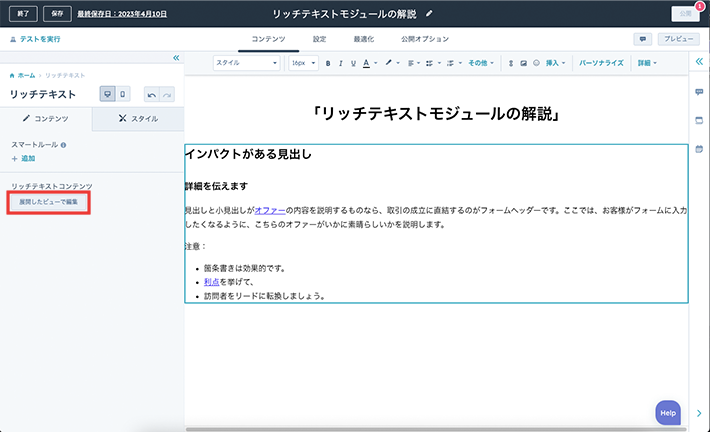Click the subheading 詳細を伝えます

point(216,186)
